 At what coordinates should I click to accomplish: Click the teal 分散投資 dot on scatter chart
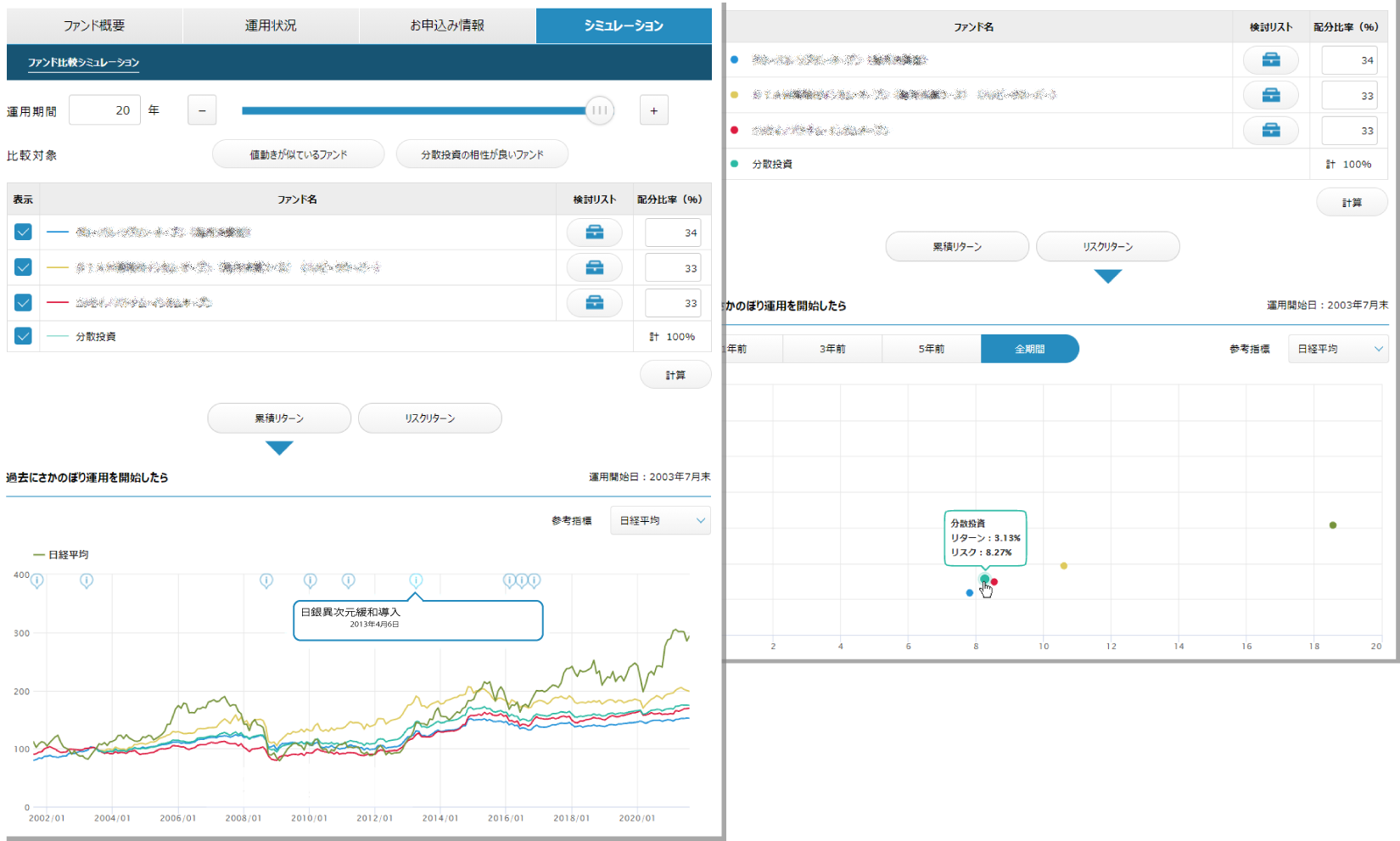[x=984, y=579]
